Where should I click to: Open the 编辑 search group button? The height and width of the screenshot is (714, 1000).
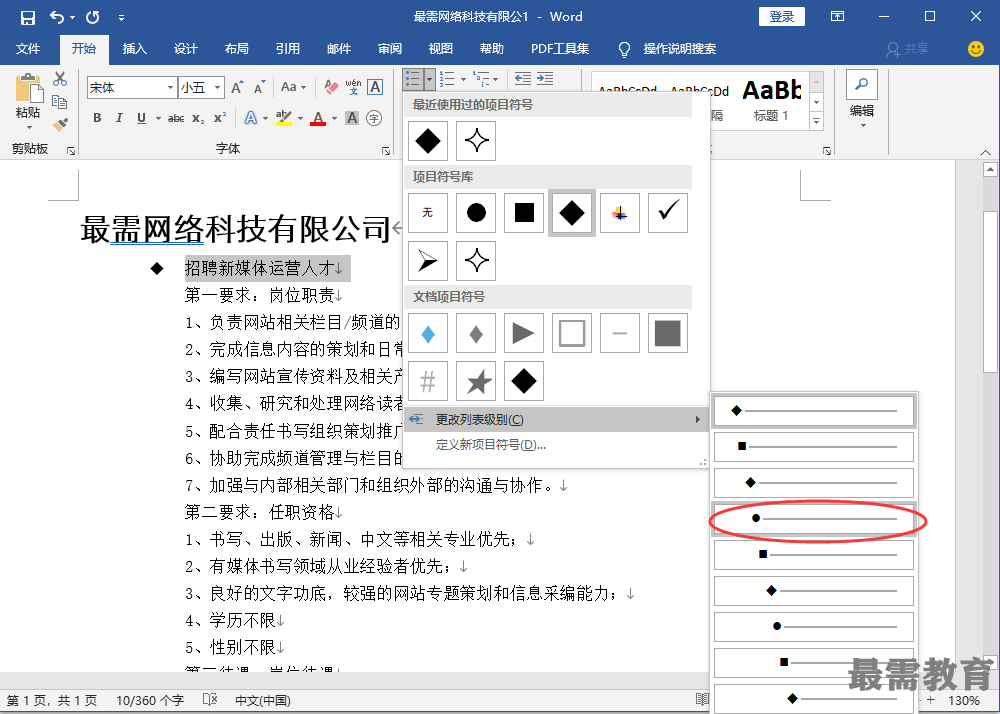click(x=862, y=100)
